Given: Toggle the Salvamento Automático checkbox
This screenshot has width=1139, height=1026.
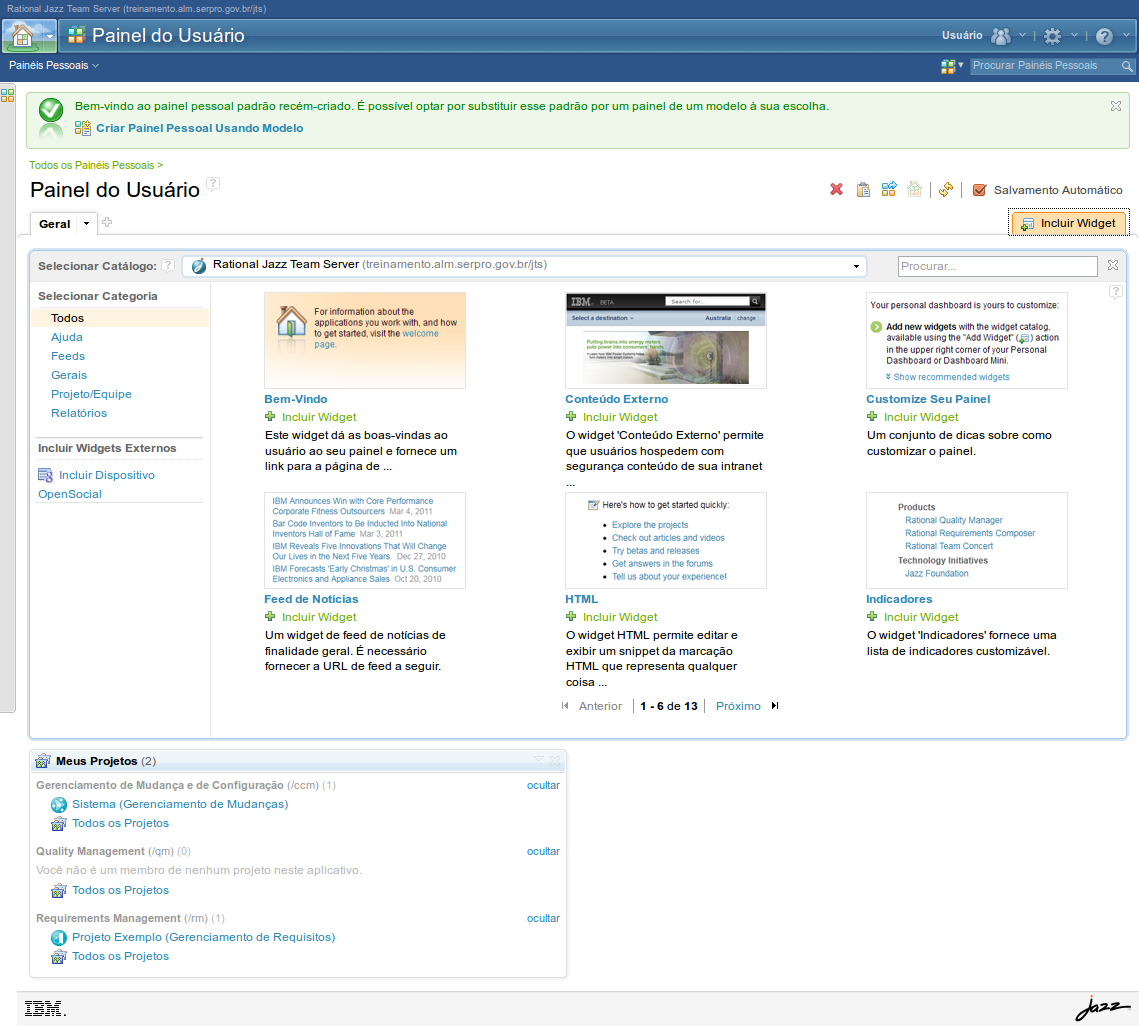Looking at the screenshot, I should 979,190.
